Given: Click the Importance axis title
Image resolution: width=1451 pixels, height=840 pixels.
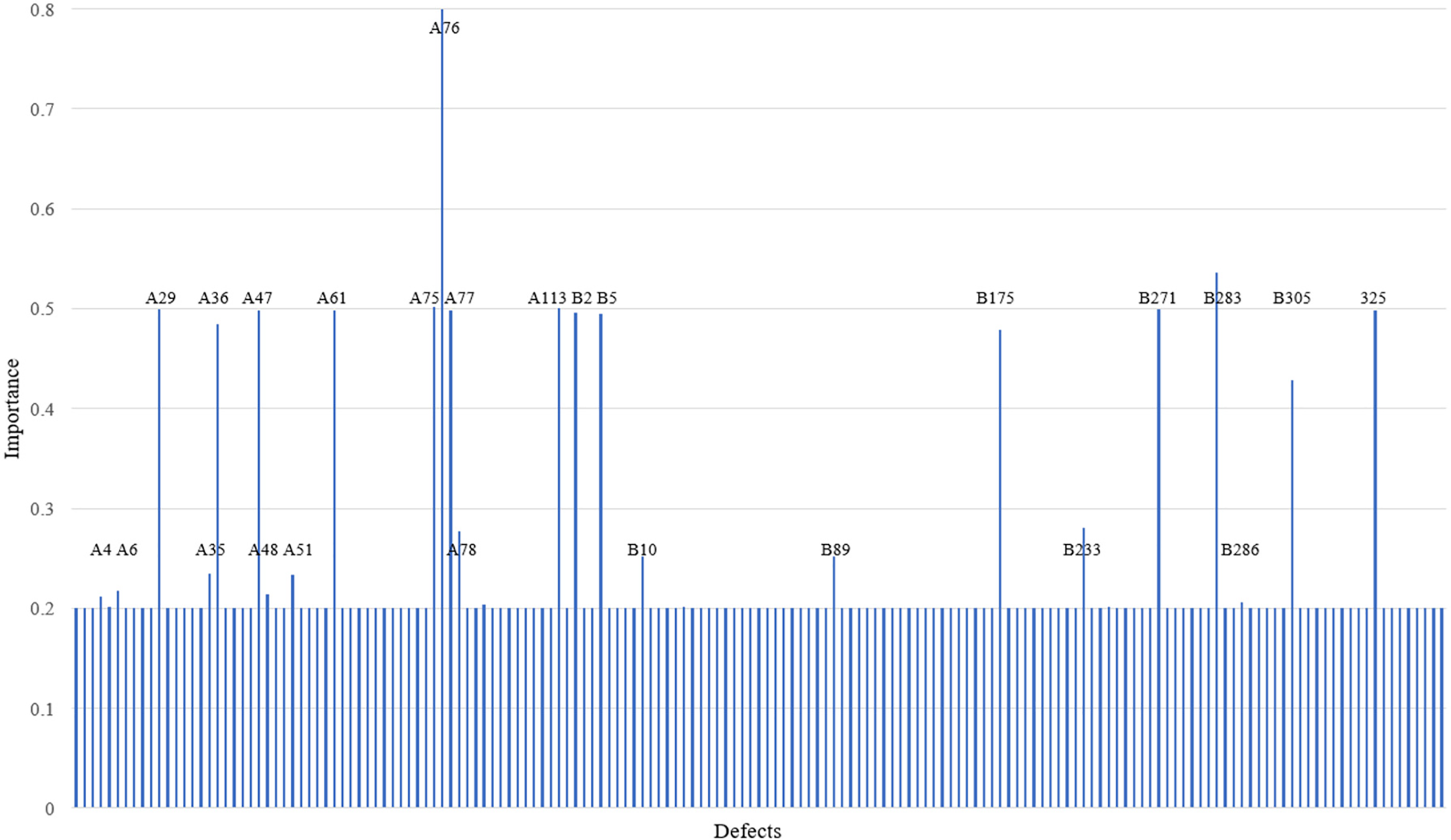Looking at the screenshot, I should pyautogui.click(x=13, y=408).
